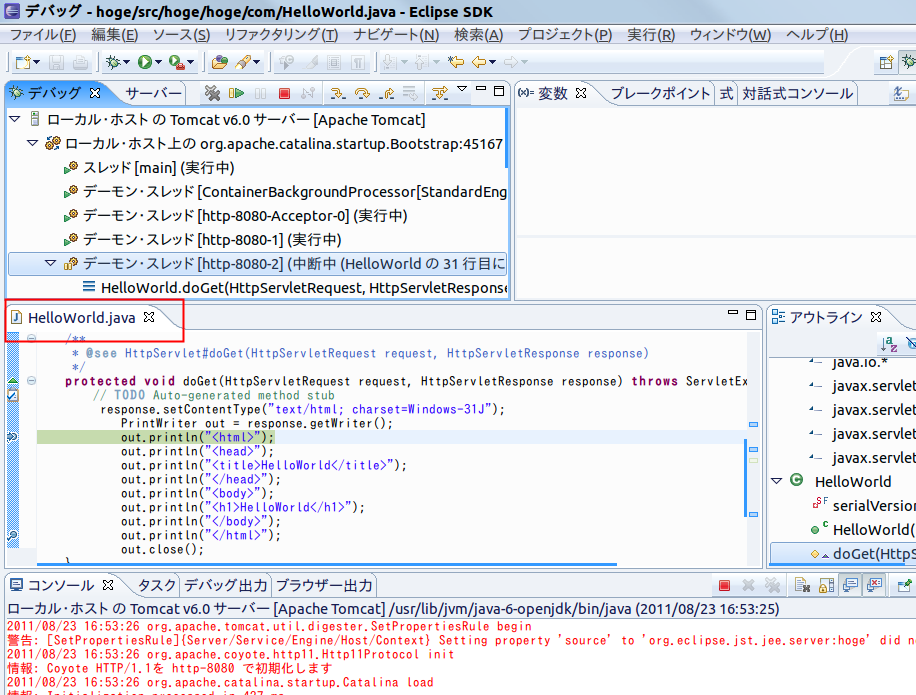This screenshot has height=695, width=916.
Task: Click the New wizard toolbar icon
Action: tap(23, 62)
